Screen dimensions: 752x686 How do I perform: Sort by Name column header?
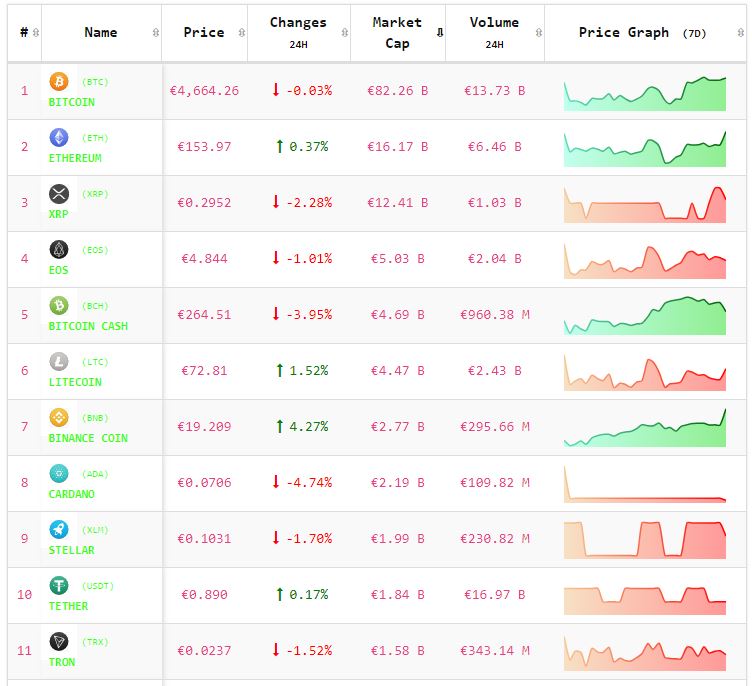tap(100, 33)
